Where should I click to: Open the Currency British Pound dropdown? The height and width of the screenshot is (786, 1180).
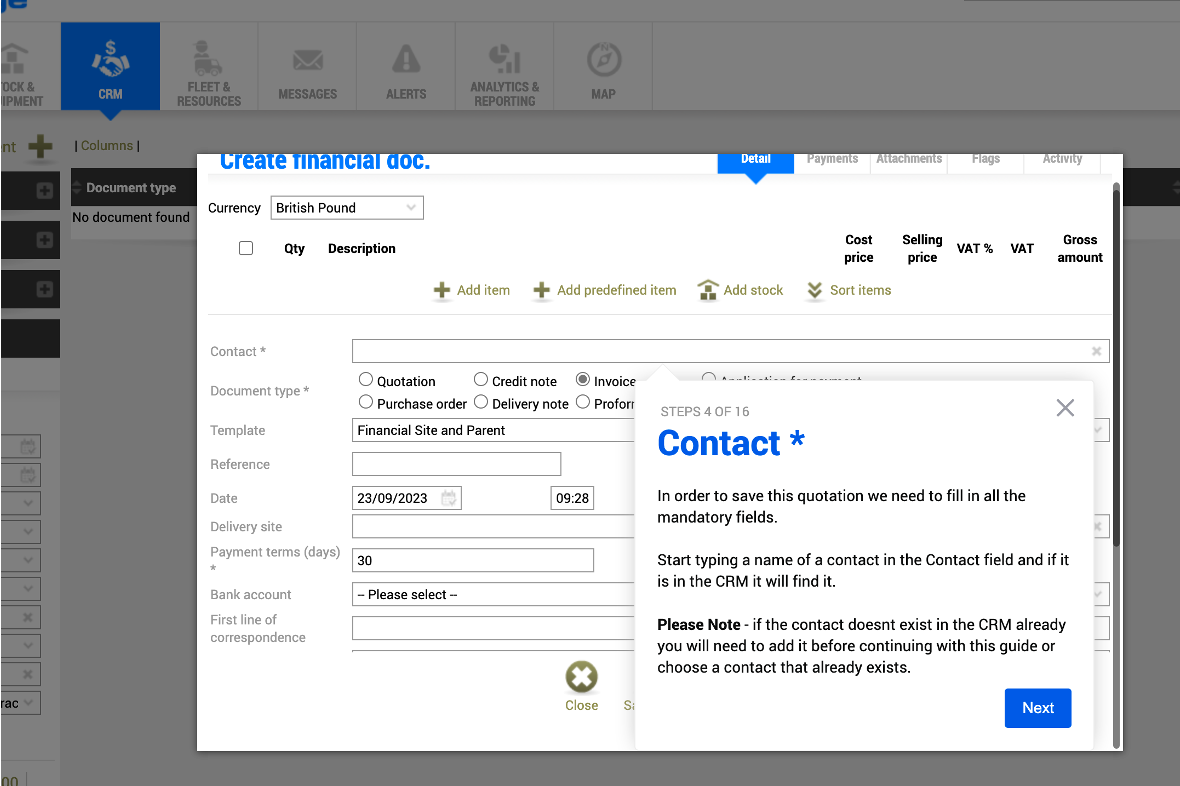(347, 208)
